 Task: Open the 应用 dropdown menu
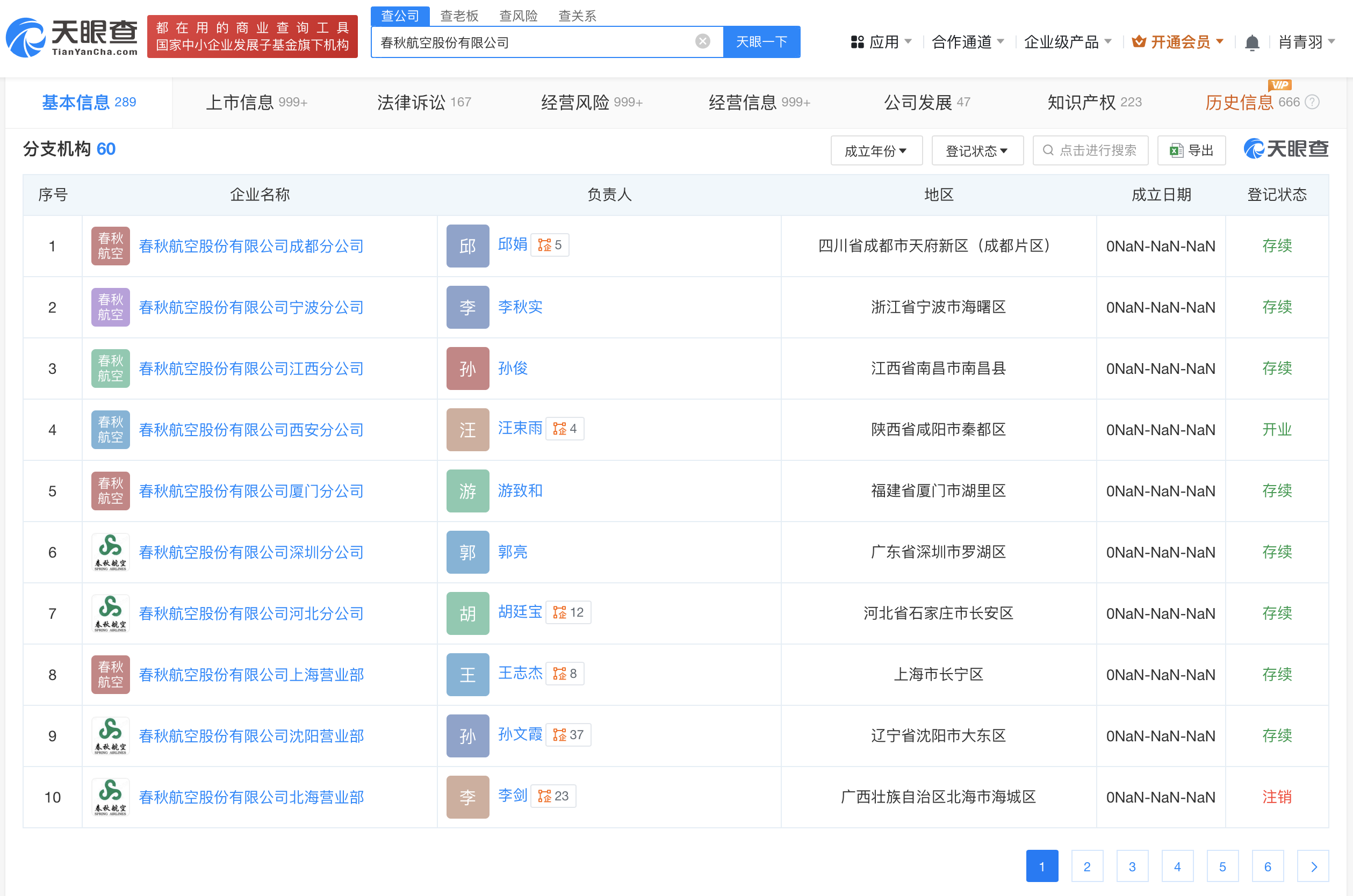click(x=881, y=42)
